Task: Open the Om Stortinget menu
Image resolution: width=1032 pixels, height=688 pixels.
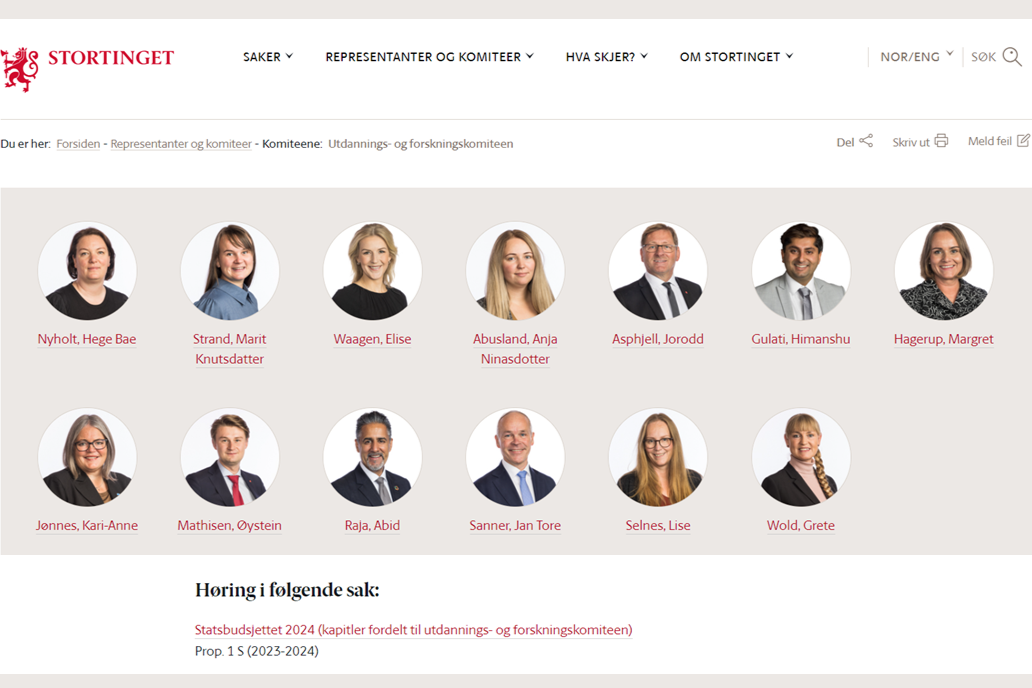Action: pos(736,57)
